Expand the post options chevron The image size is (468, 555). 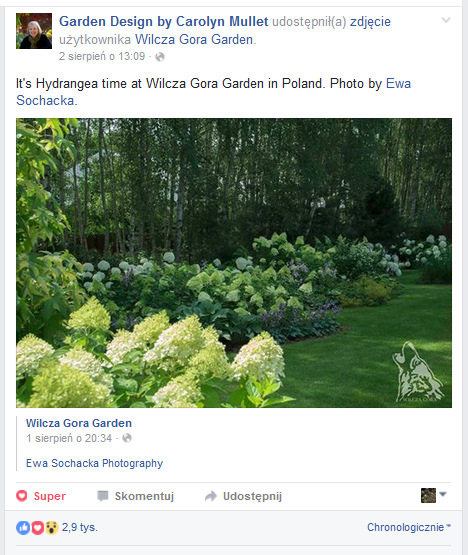pyautogui.click(x=446, y=20)
